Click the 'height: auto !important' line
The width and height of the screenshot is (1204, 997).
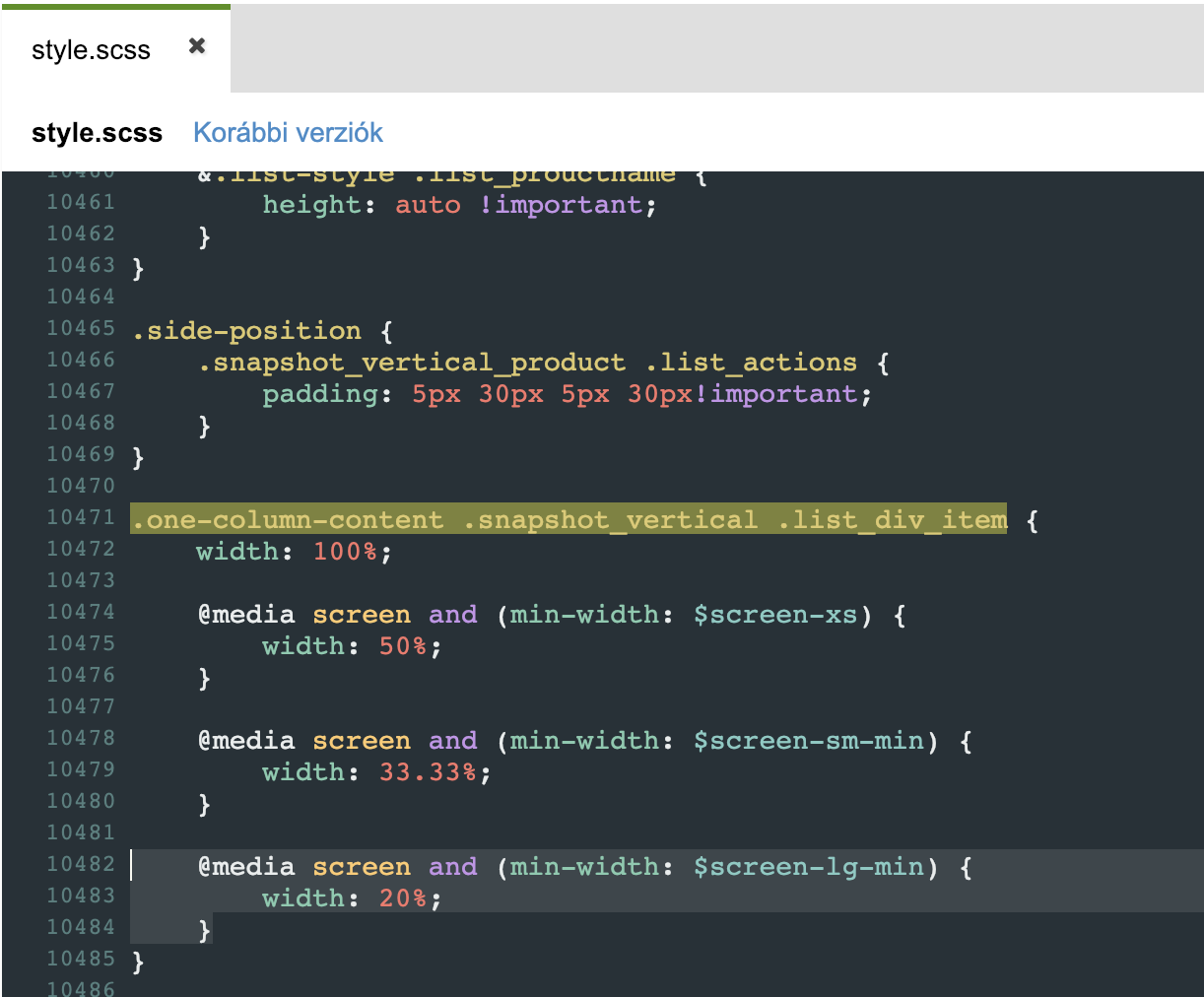(x=459, y=205)
